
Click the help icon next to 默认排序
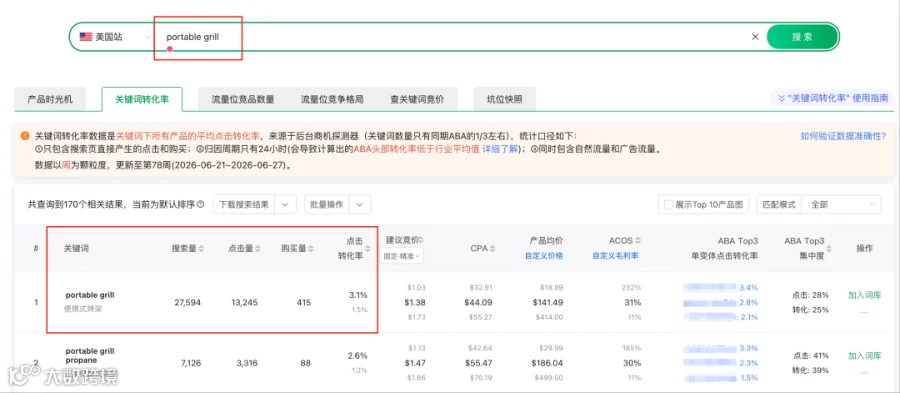coord(200,204)
